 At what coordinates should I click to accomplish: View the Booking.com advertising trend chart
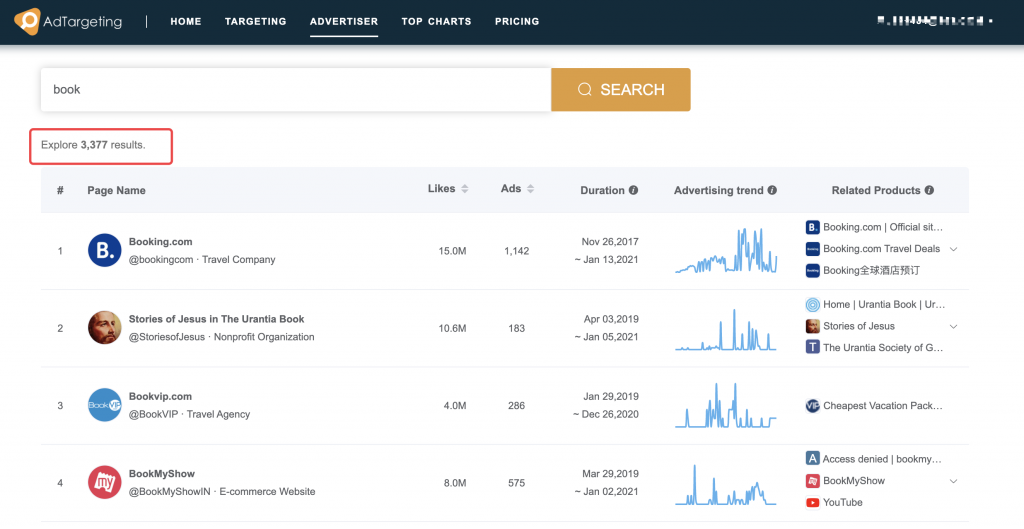tap(726, 251)
